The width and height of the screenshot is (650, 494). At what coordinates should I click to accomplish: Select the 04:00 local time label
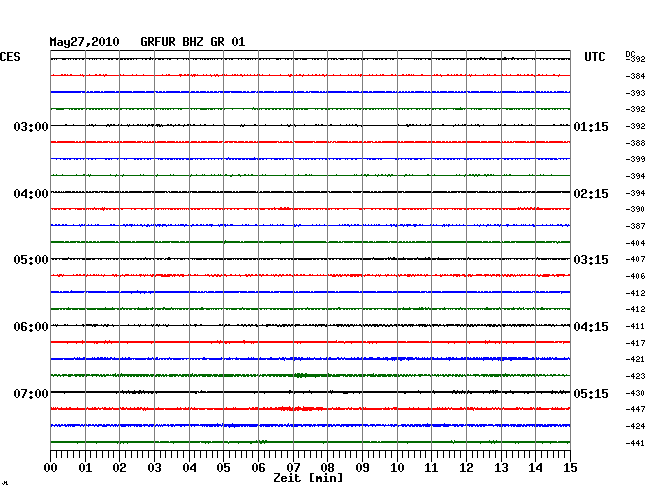31,194
